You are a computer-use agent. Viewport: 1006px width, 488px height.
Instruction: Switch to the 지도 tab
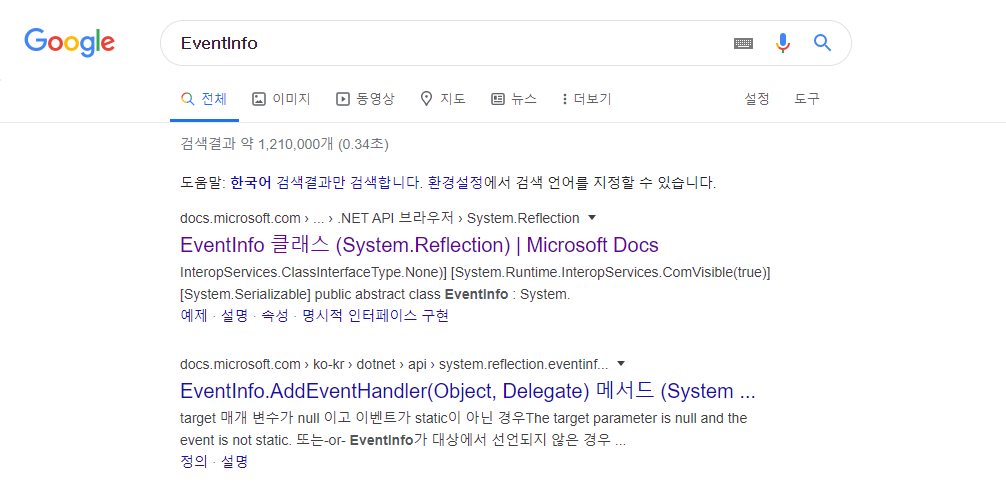(443, 99)
